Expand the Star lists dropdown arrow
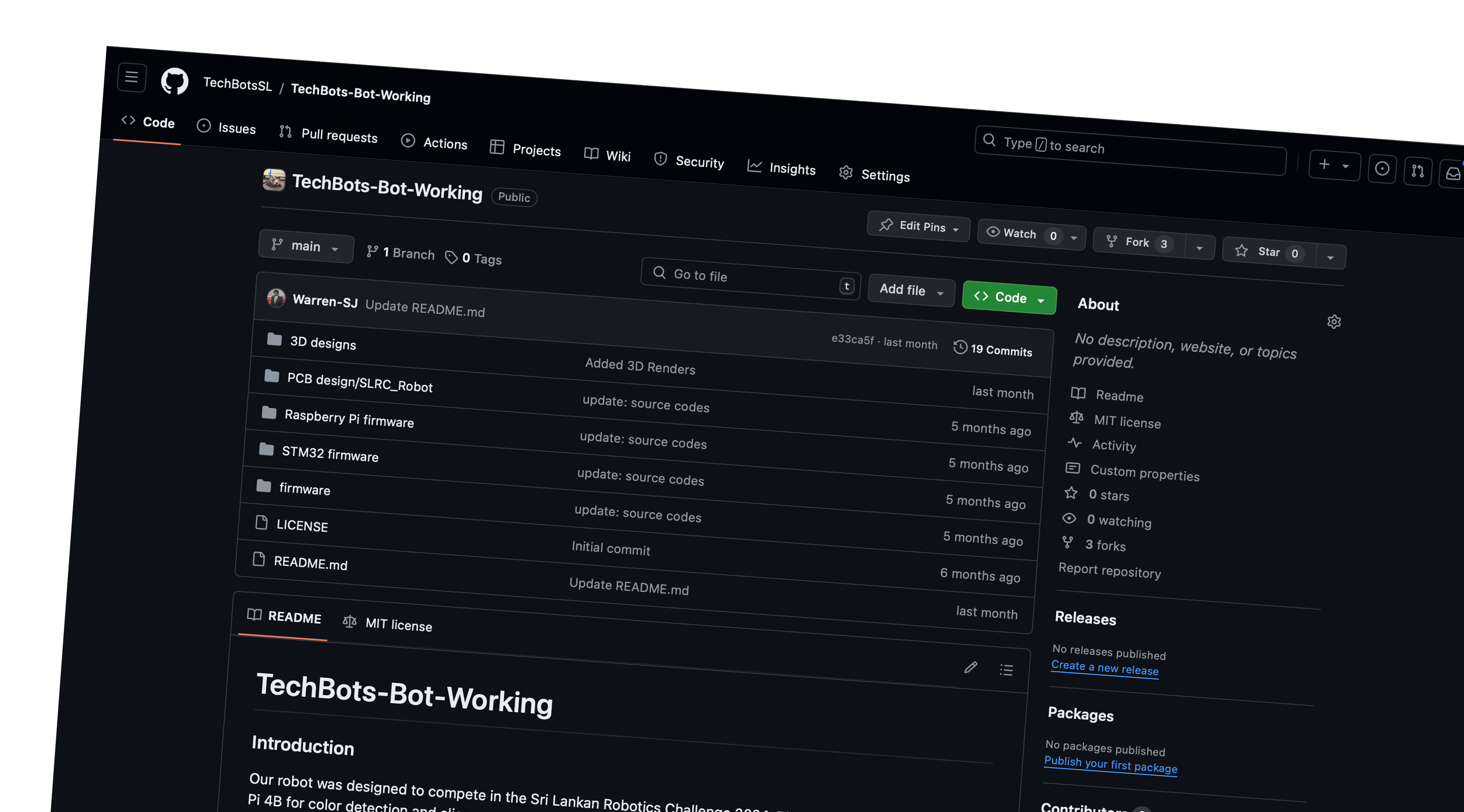 1330,257
